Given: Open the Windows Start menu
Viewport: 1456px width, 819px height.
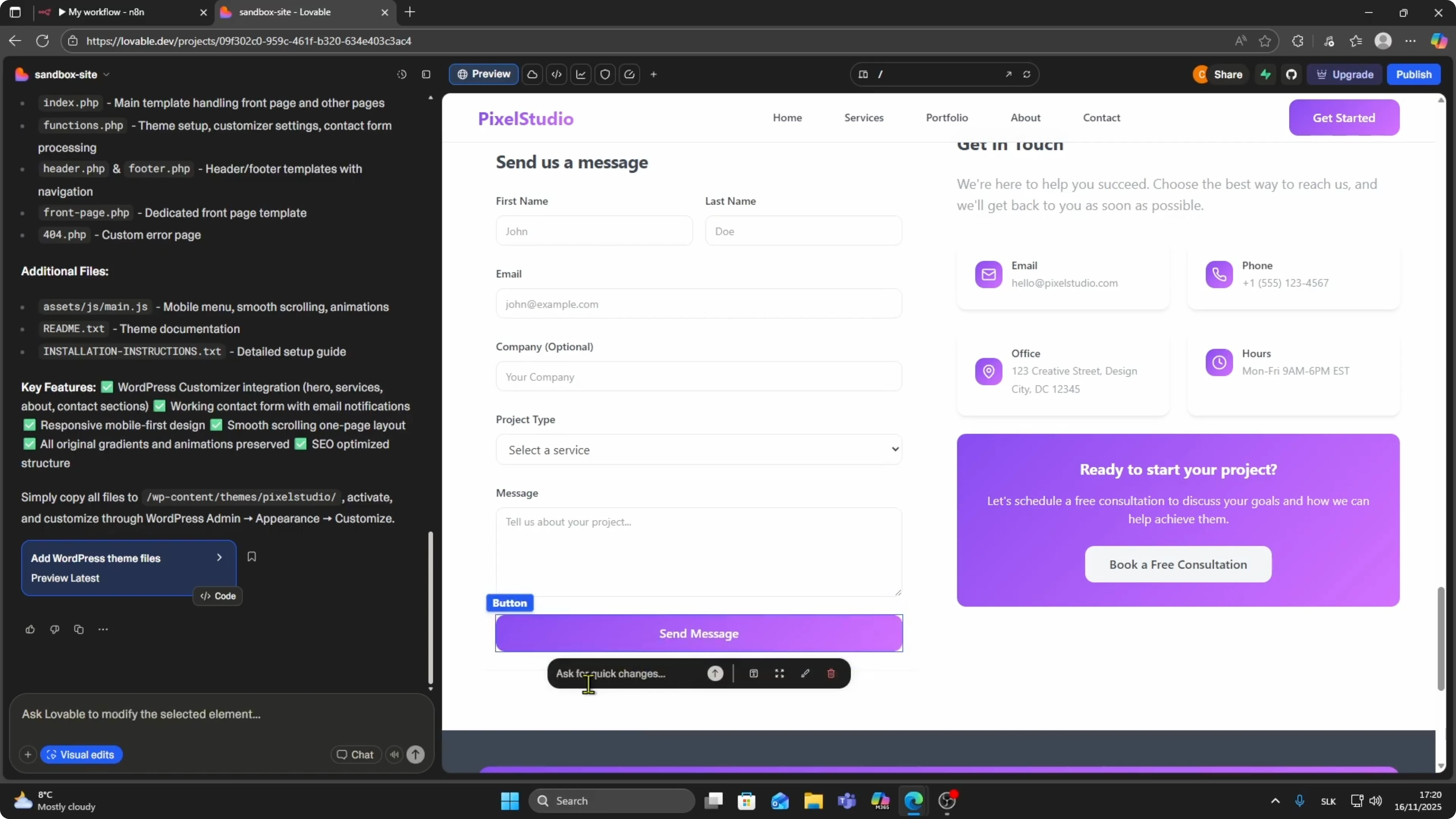Looking at the screenshot, I should [x=509, y=800].
